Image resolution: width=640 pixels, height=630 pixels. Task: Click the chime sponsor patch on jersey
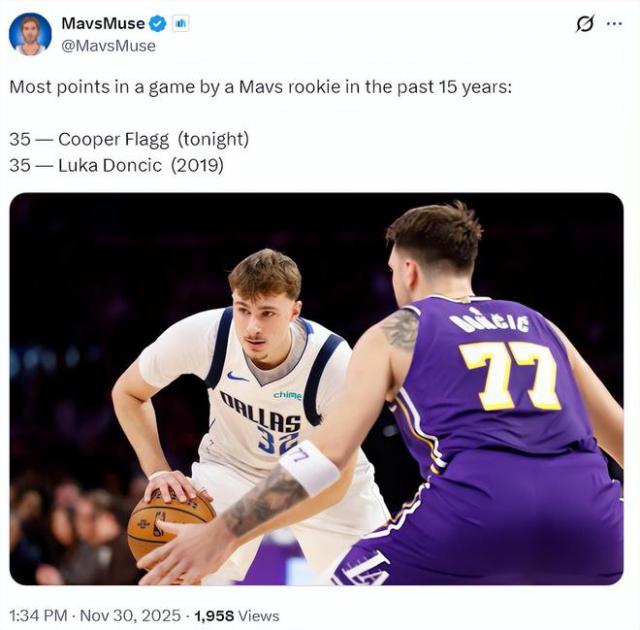tap(288, 395)
